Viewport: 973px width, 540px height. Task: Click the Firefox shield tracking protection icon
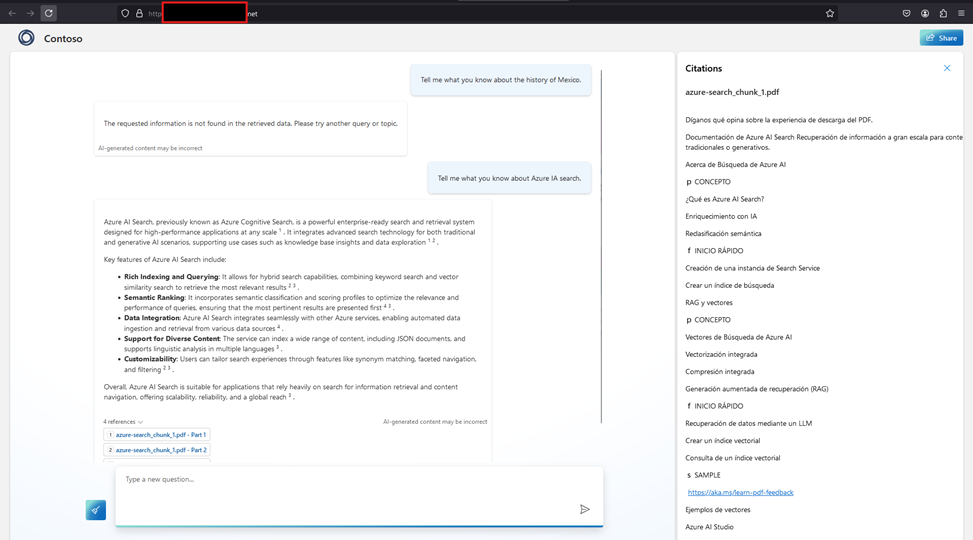[124, 13]
